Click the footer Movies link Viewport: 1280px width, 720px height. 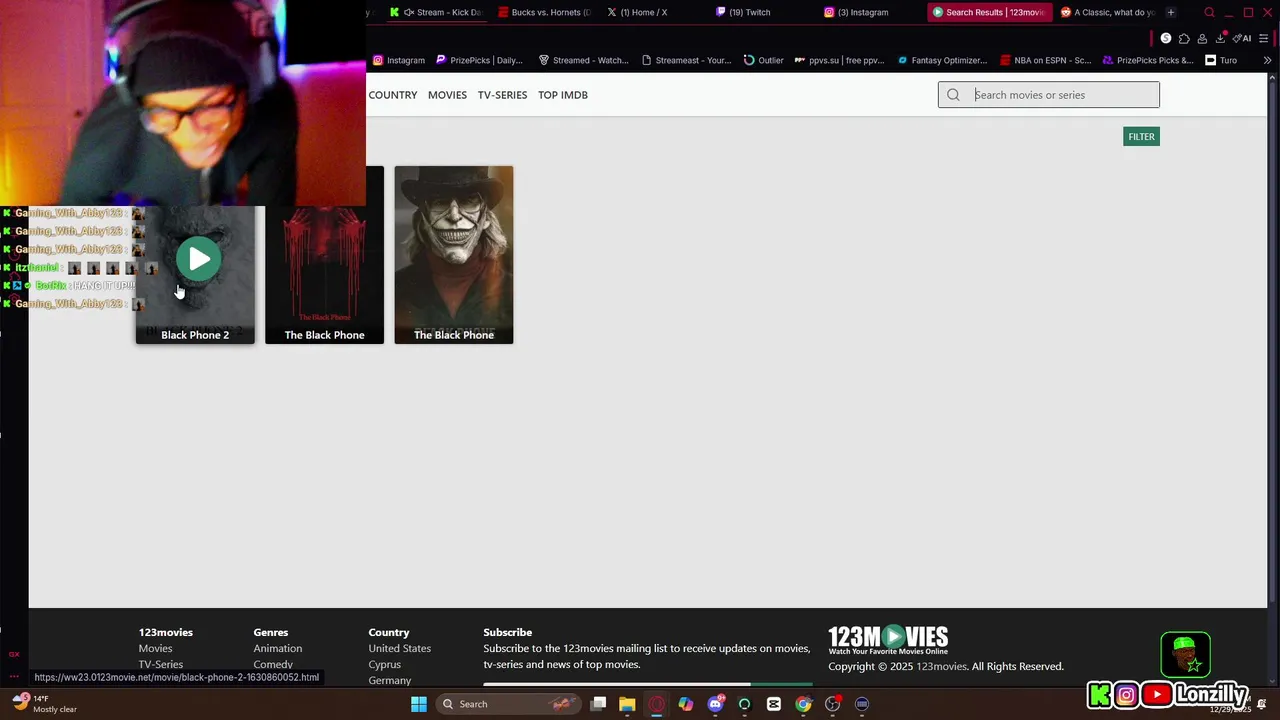tap(155, 648)
